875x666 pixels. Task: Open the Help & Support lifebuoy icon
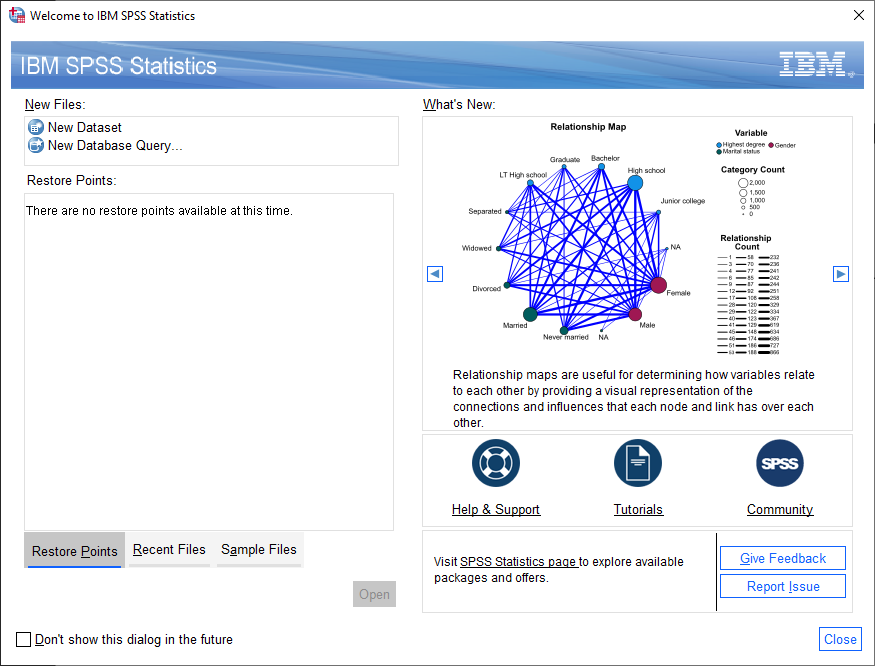click(496, 463)
